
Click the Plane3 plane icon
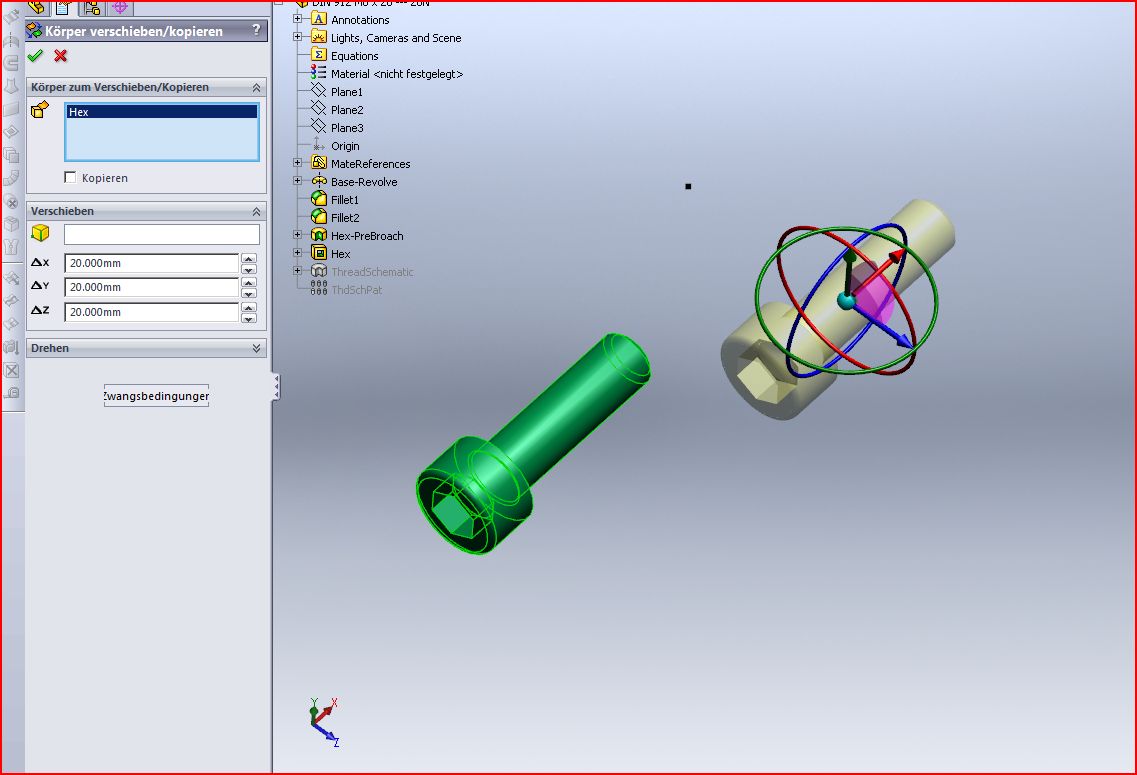[x=319, y=127]
